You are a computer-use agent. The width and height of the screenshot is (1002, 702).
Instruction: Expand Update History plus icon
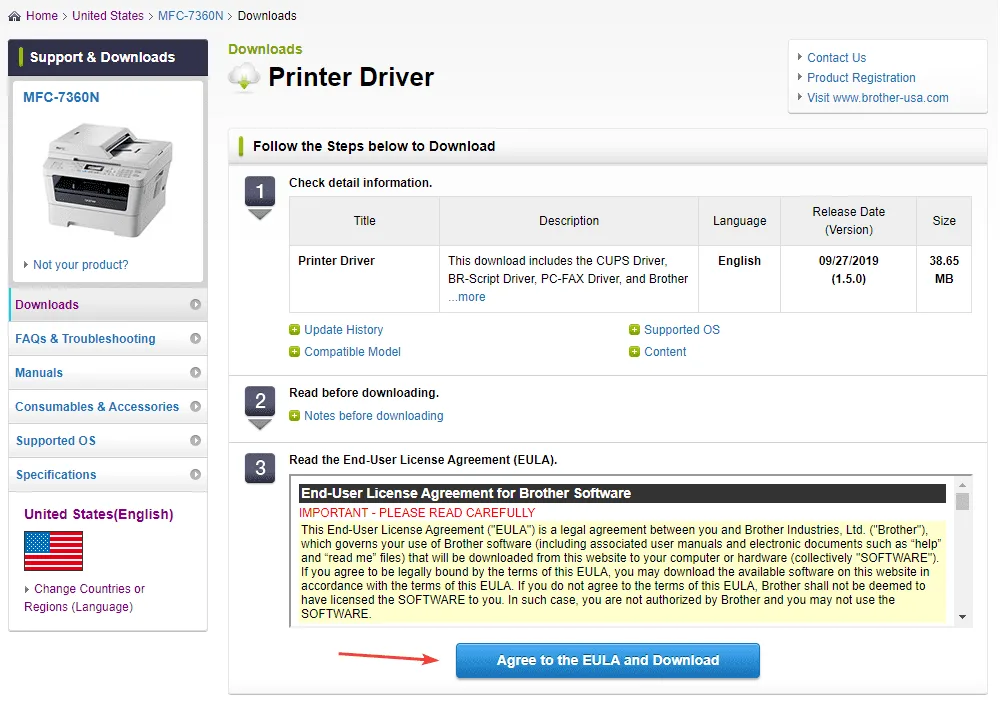pyautogui.click(x=294, y=330)
